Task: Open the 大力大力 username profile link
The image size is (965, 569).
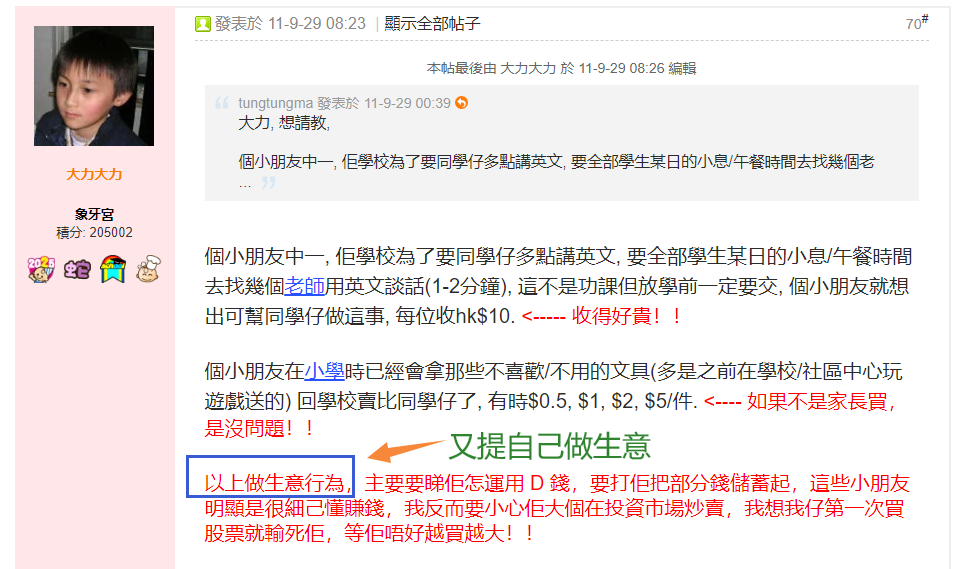Action: coord(94,174)
